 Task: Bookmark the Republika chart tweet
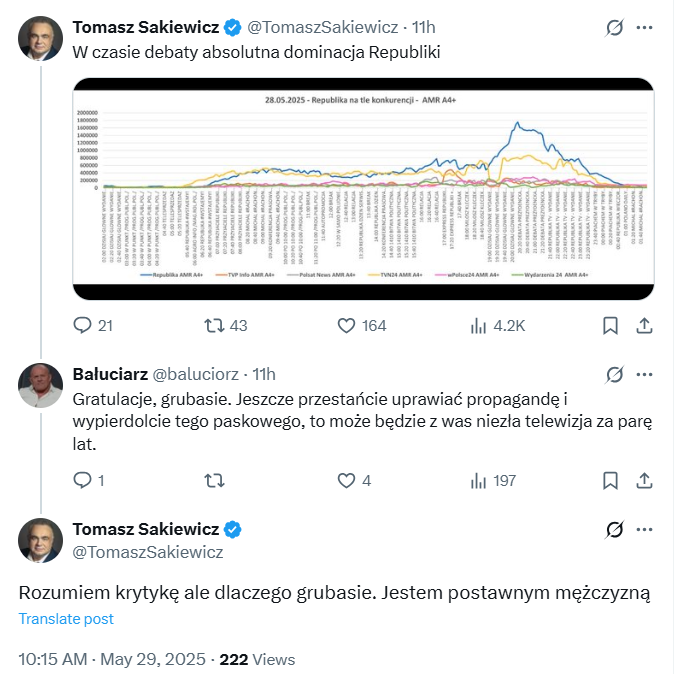coord(610,325)
